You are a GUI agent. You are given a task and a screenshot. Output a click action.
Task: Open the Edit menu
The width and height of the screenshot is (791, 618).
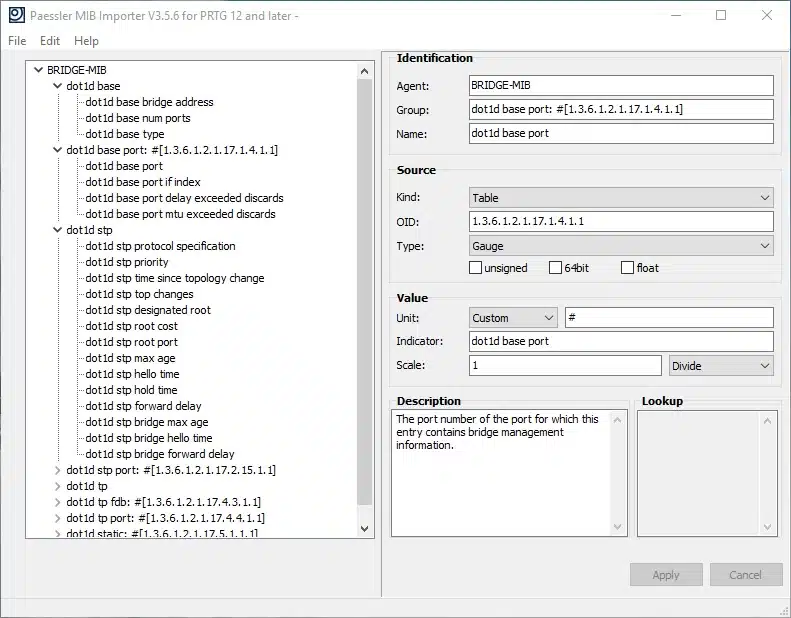[50, 41]
